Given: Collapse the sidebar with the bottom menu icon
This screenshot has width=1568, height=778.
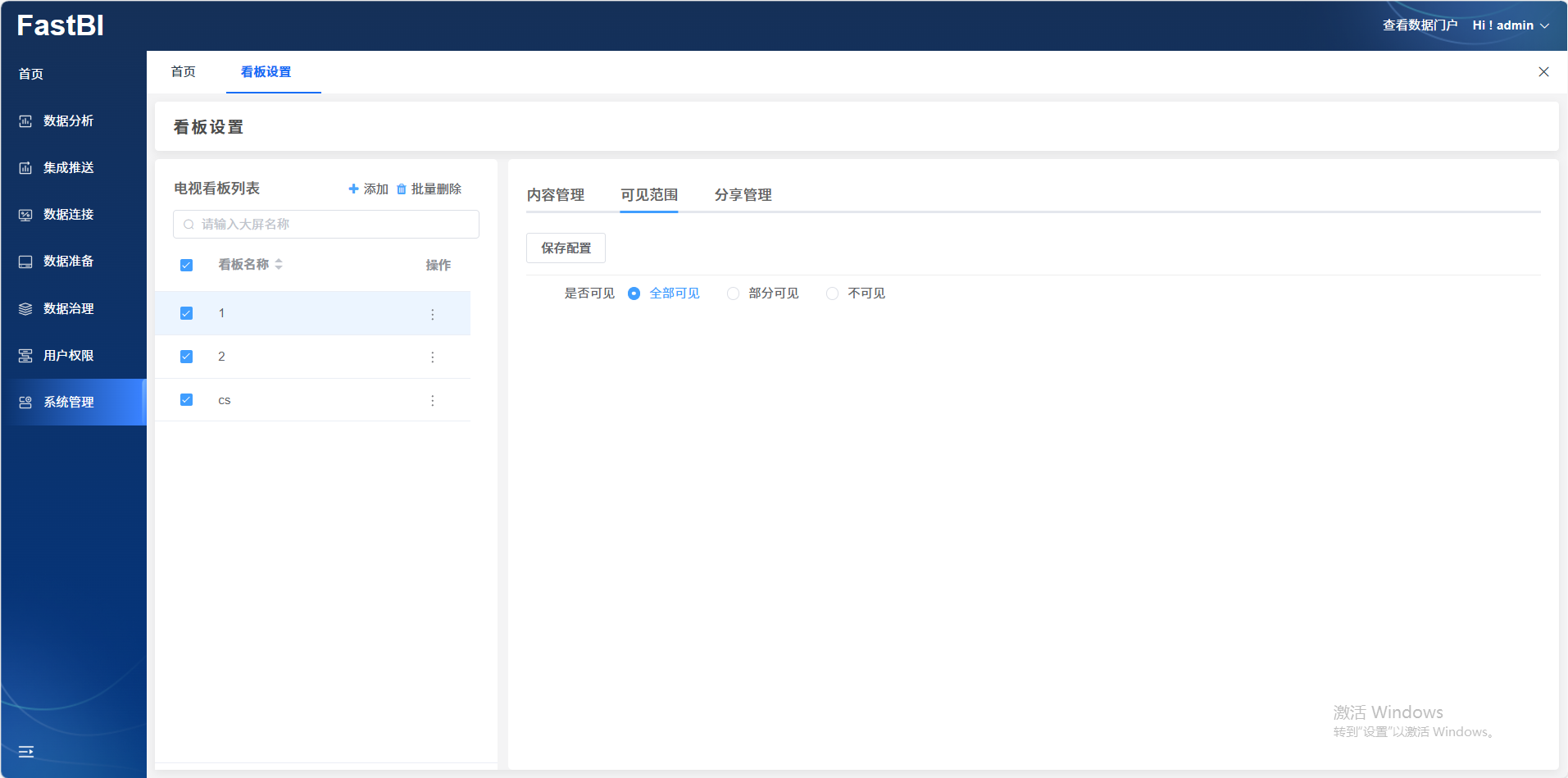Looking at the screenshot, I should (x=26, y=751).
